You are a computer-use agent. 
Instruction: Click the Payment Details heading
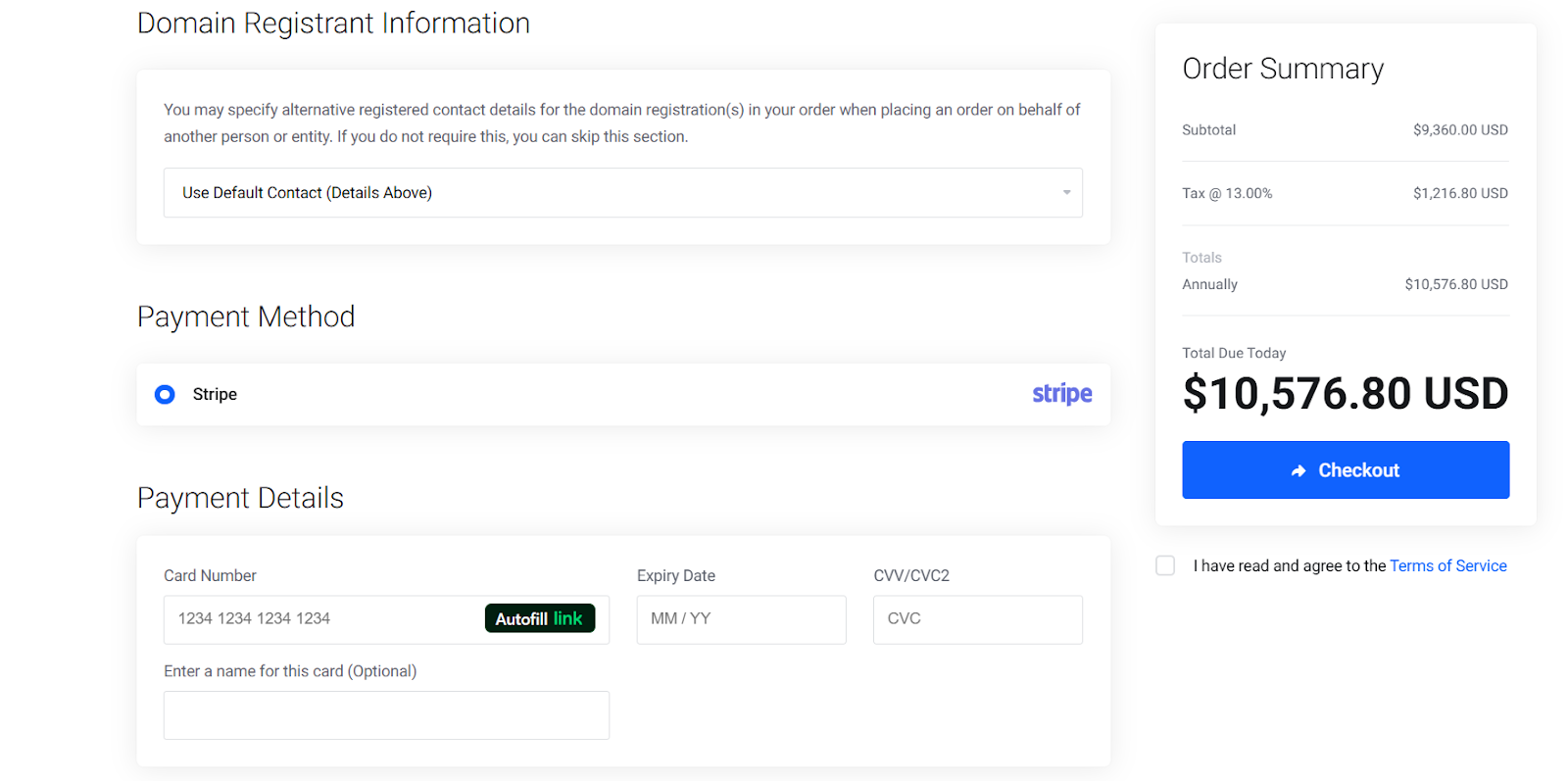[240, 498]
